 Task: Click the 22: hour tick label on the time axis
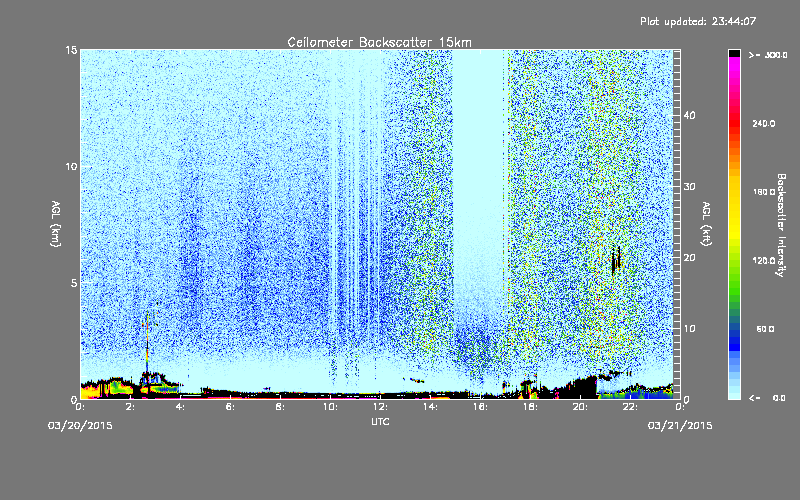630,407
